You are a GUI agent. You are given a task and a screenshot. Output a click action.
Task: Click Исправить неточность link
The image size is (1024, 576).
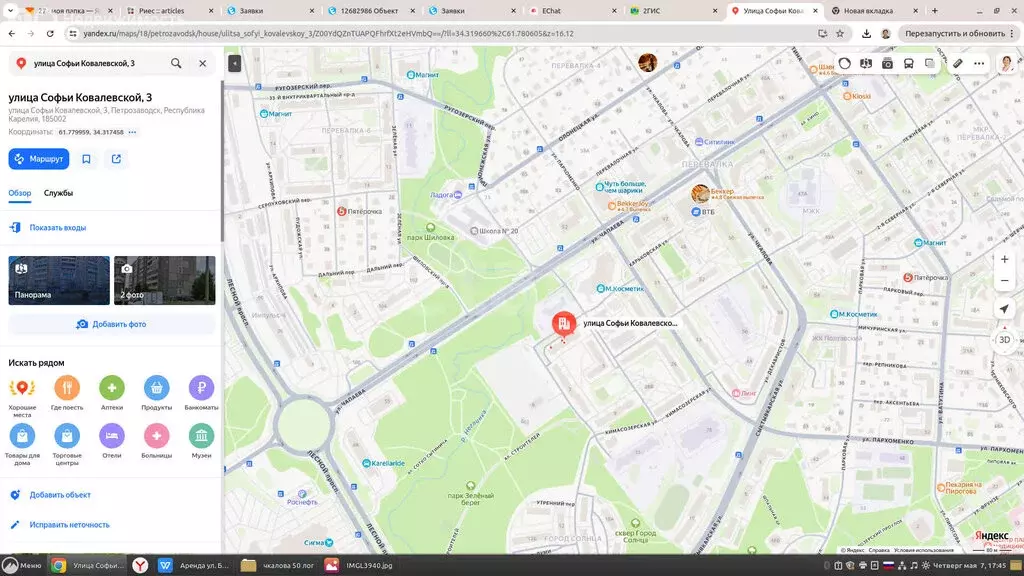point(69,525)
